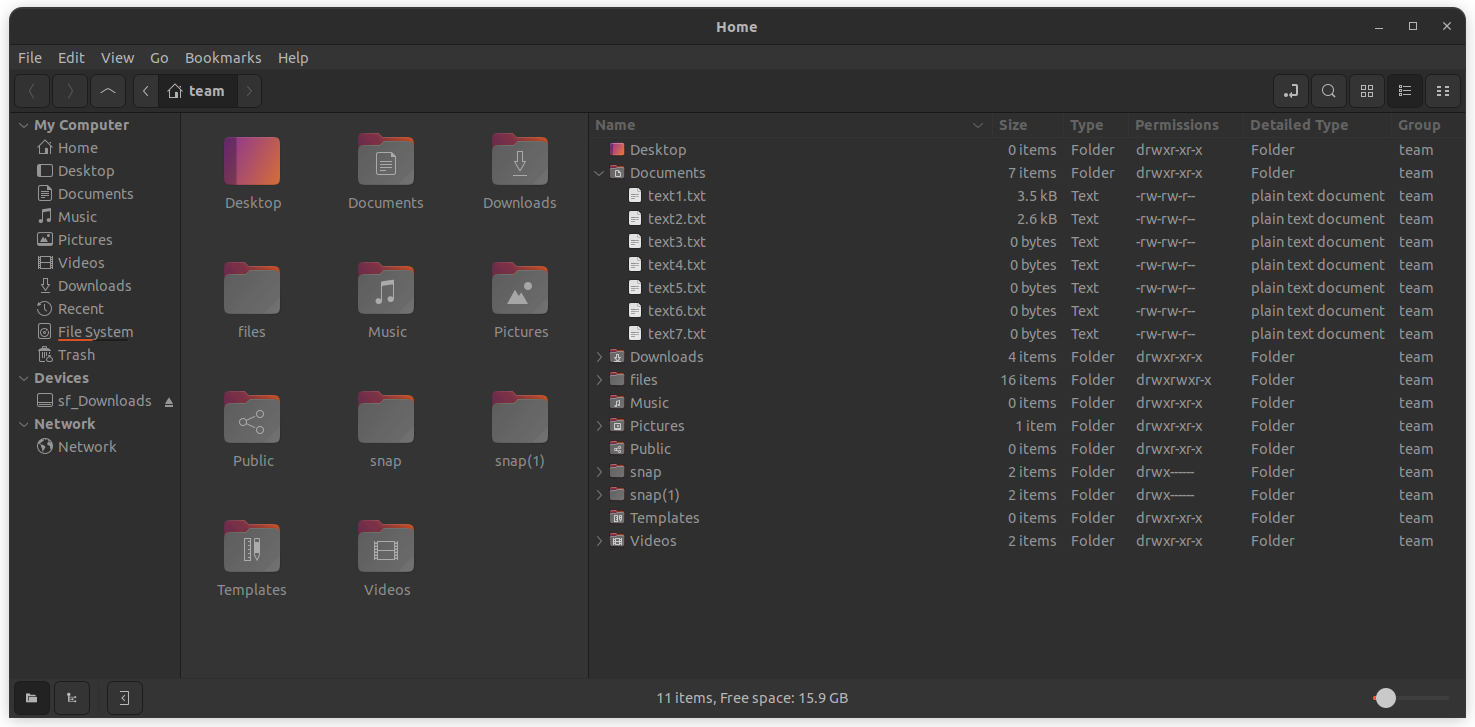The height and width of the screenshot is (727, 1475).
Task: Expand the Downloads folder in the list
Action: click(599, 356)
